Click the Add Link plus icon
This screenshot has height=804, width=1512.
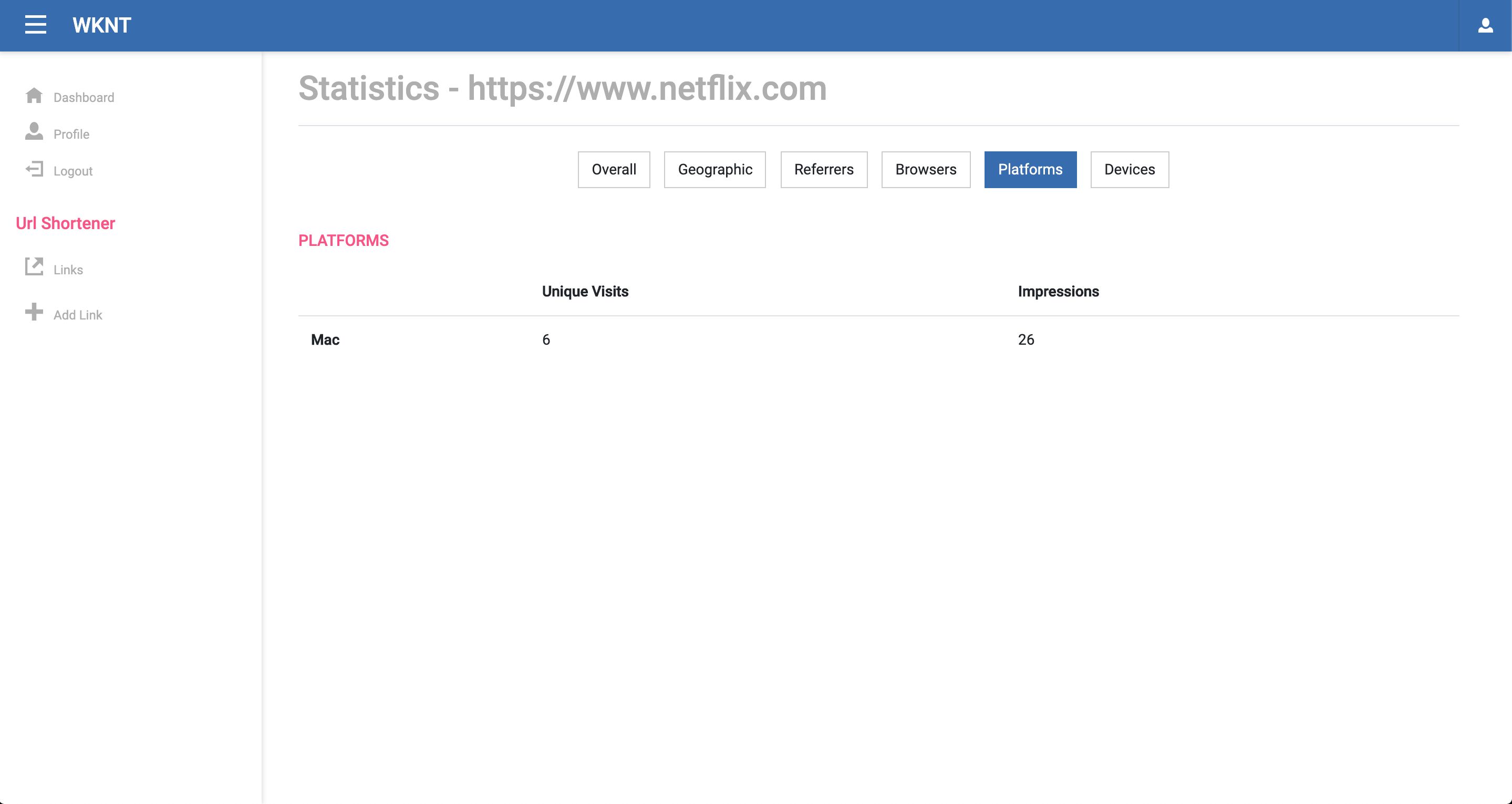click(x=34, y=312)
